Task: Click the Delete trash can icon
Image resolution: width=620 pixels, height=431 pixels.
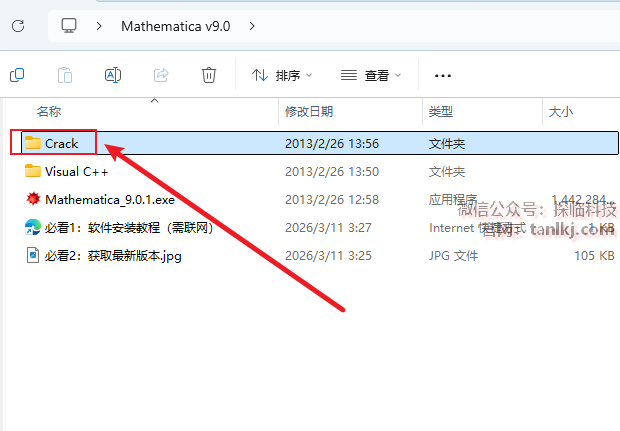Action: tap(209, 75)
